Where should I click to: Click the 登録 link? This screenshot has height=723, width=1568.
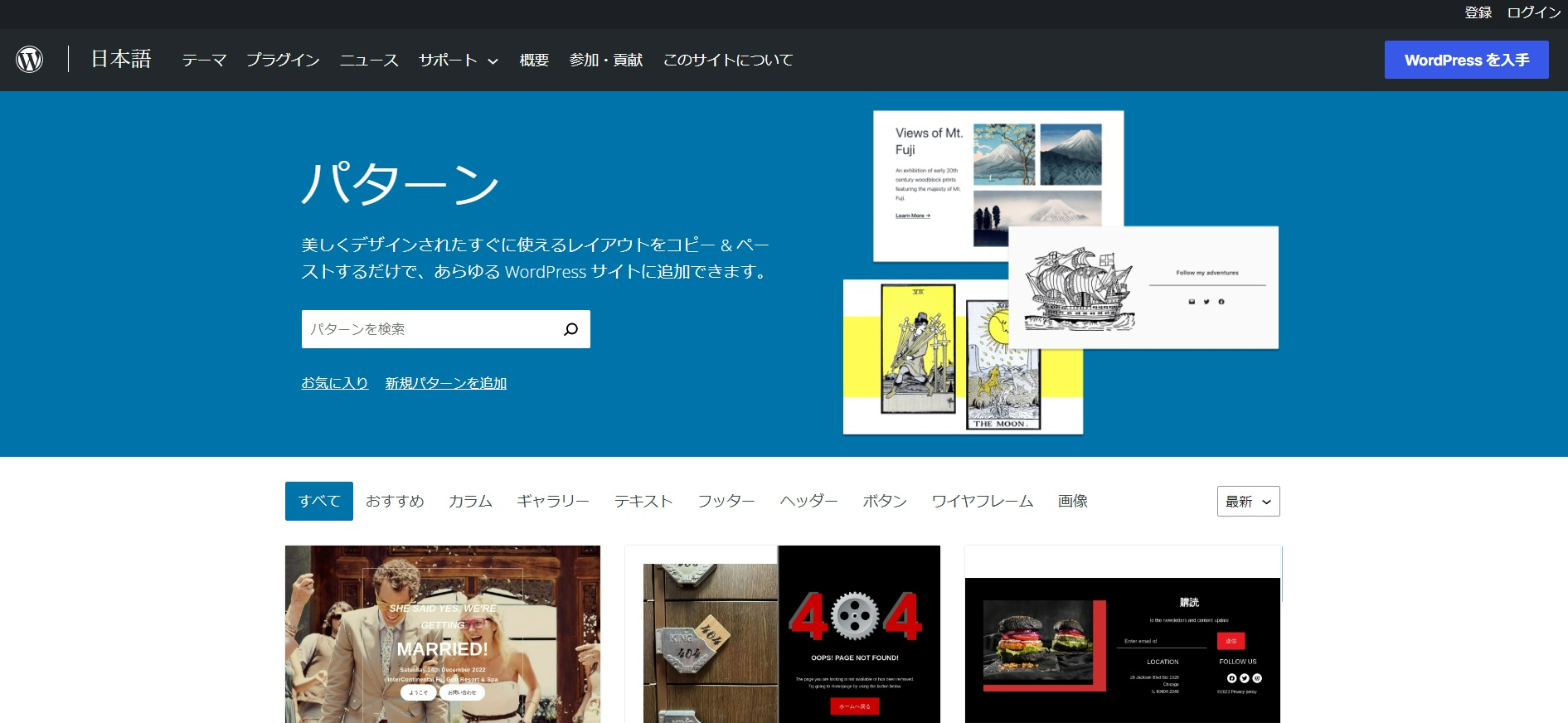(x=1478, y=12)
